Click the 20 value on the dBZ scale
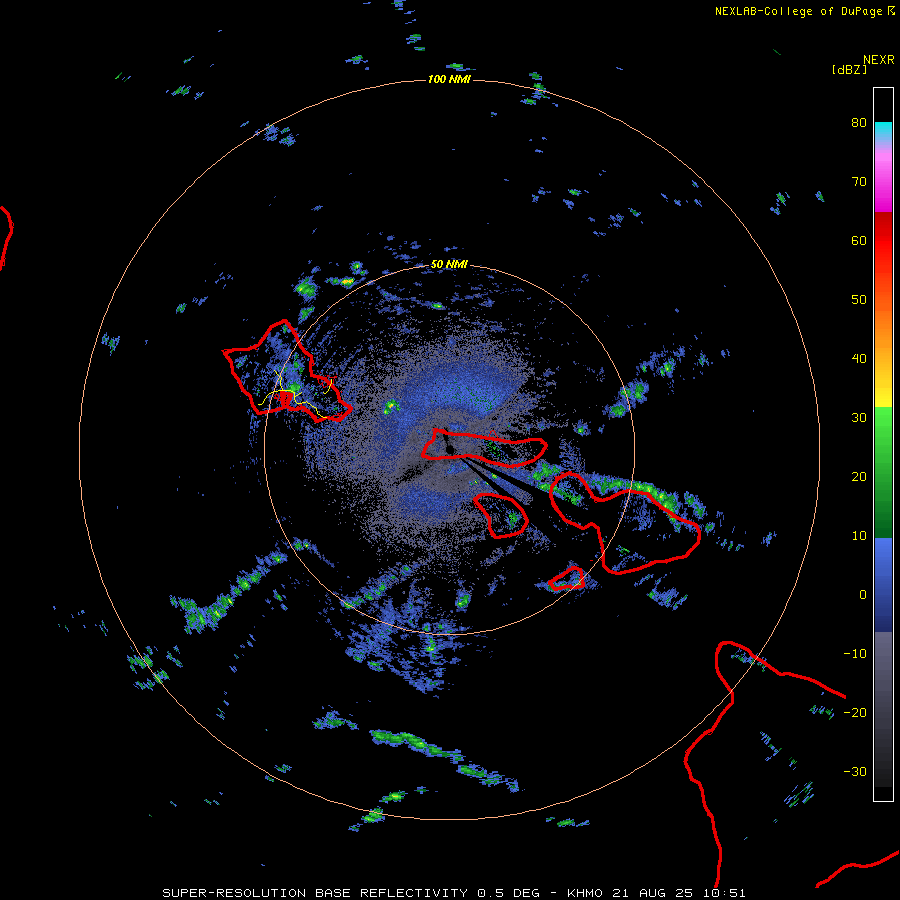 [x=859, y=476]
